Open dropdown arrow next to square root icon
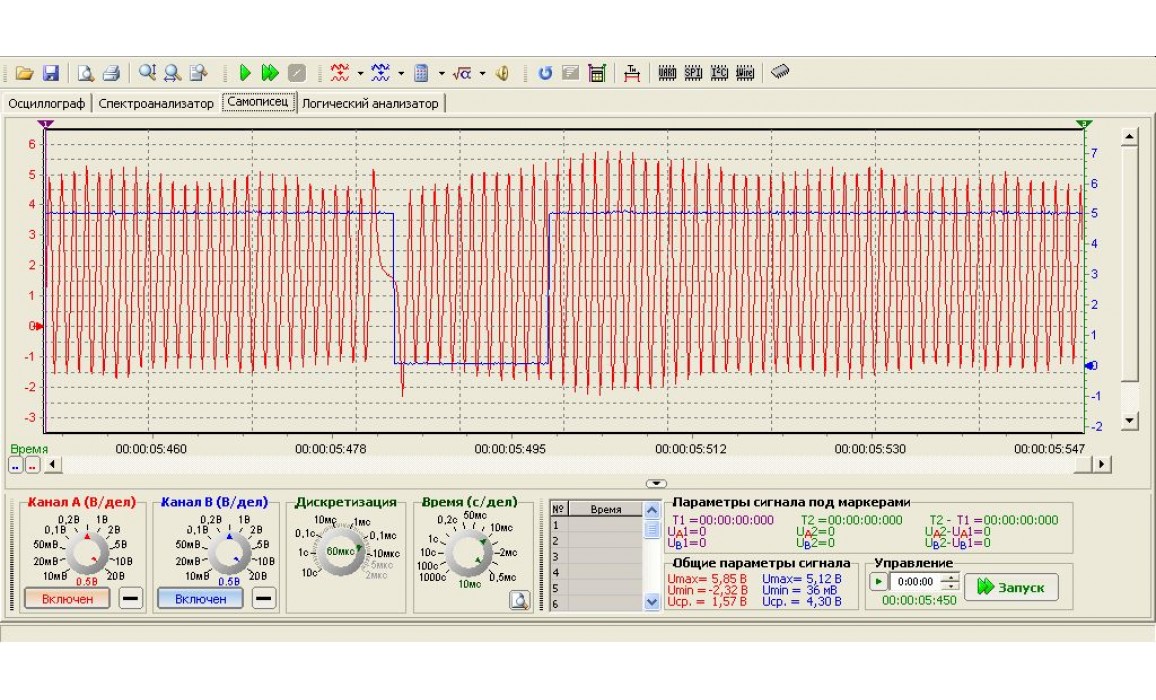 [x=482, y=73]
